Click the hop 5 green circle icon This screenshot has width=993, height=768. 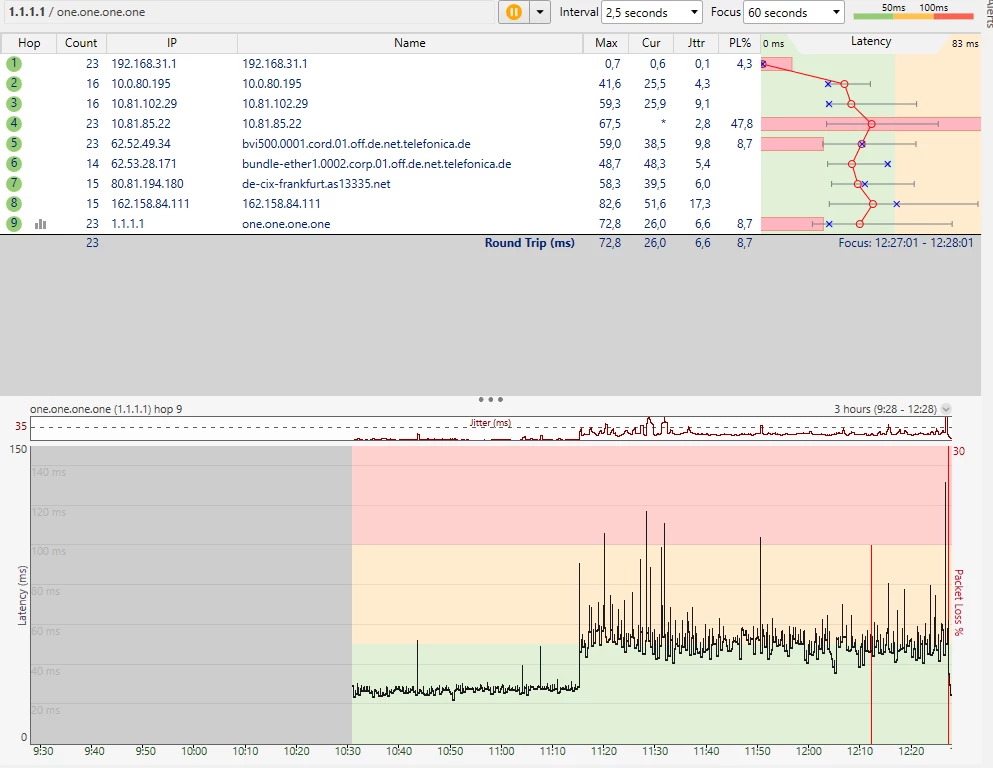(14, 144)
